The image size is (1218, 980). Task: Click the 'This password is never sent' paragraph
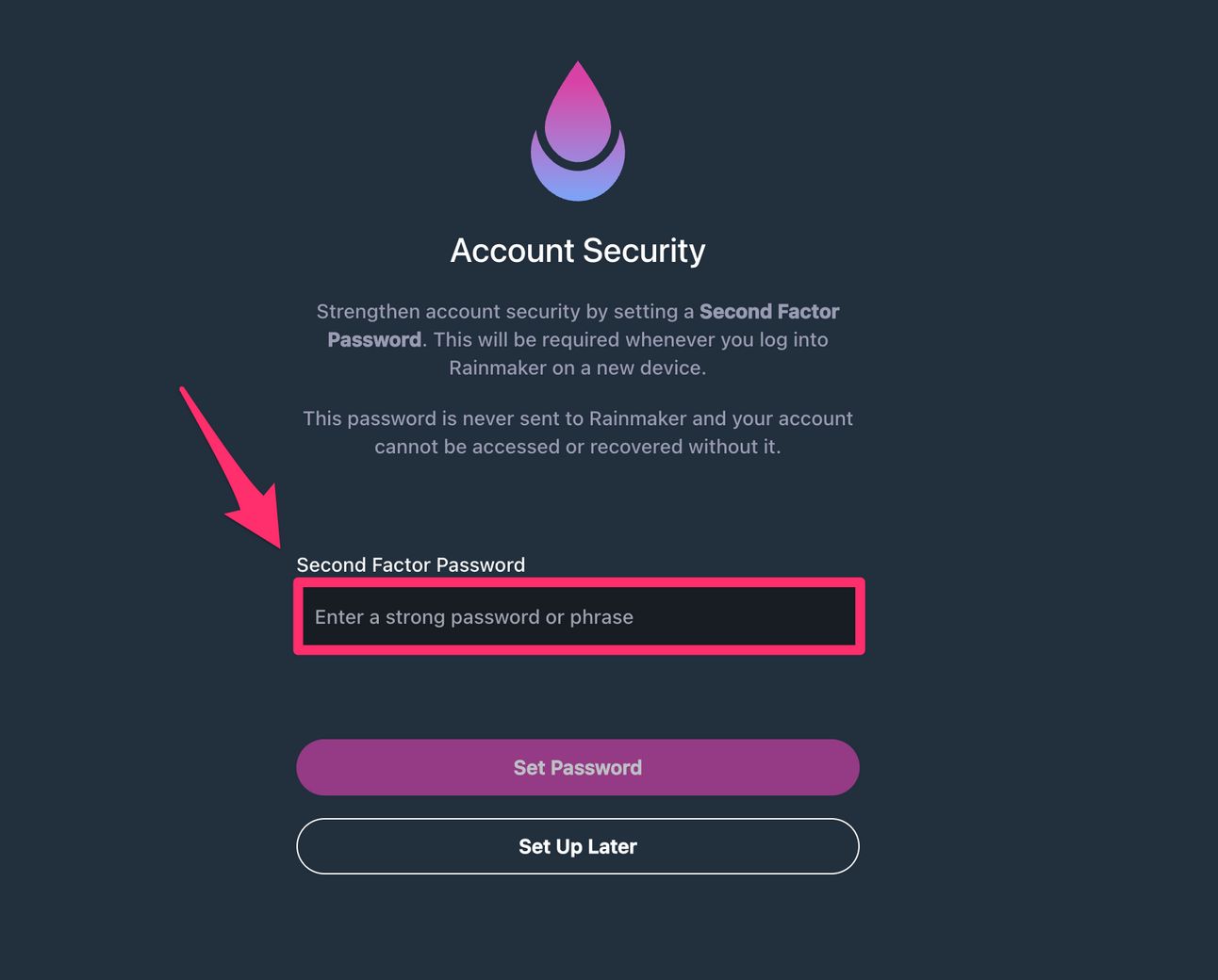[577, 418]
